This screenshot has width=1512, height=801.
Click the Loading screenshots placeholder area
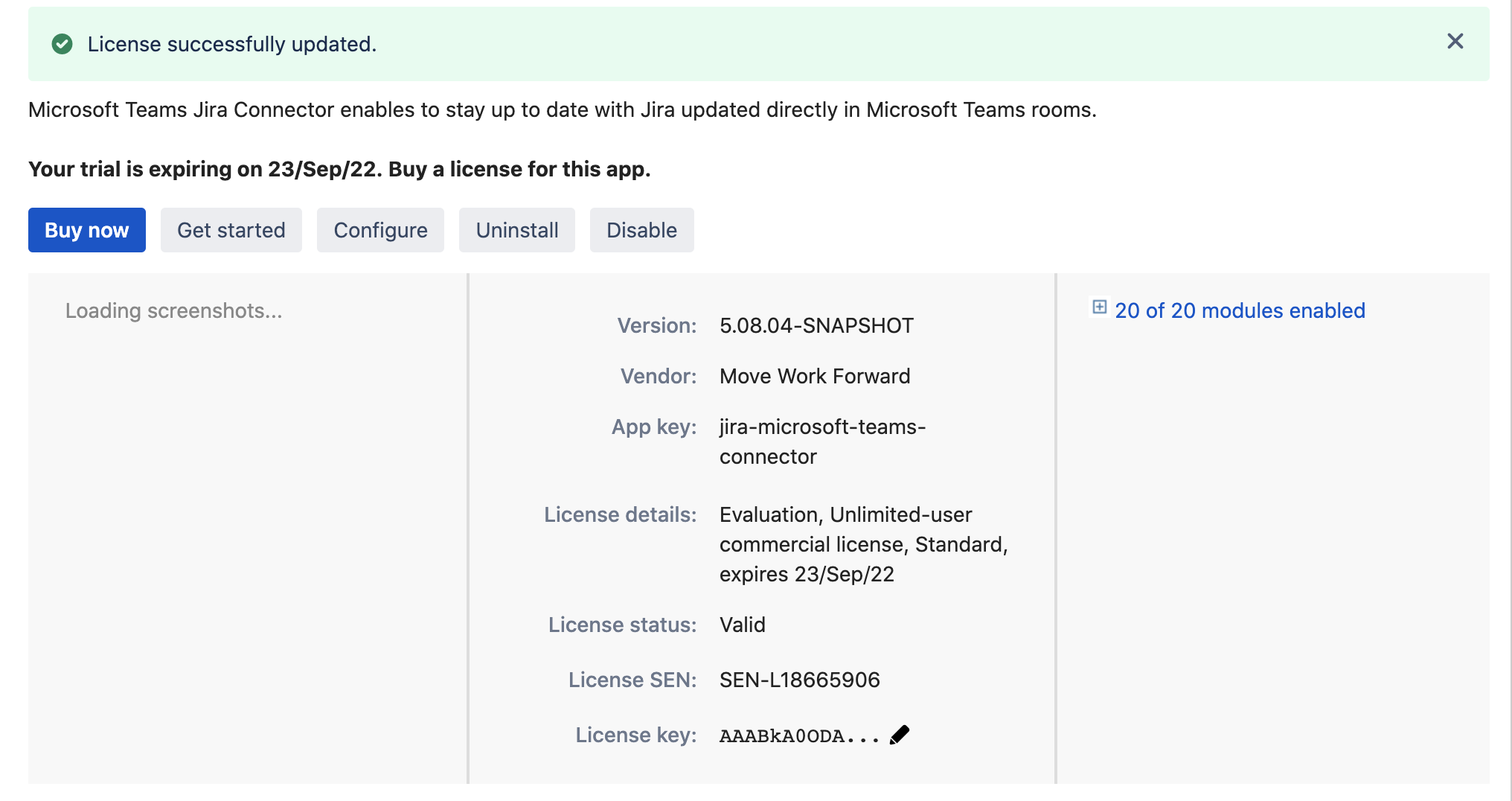click(173, 310)
